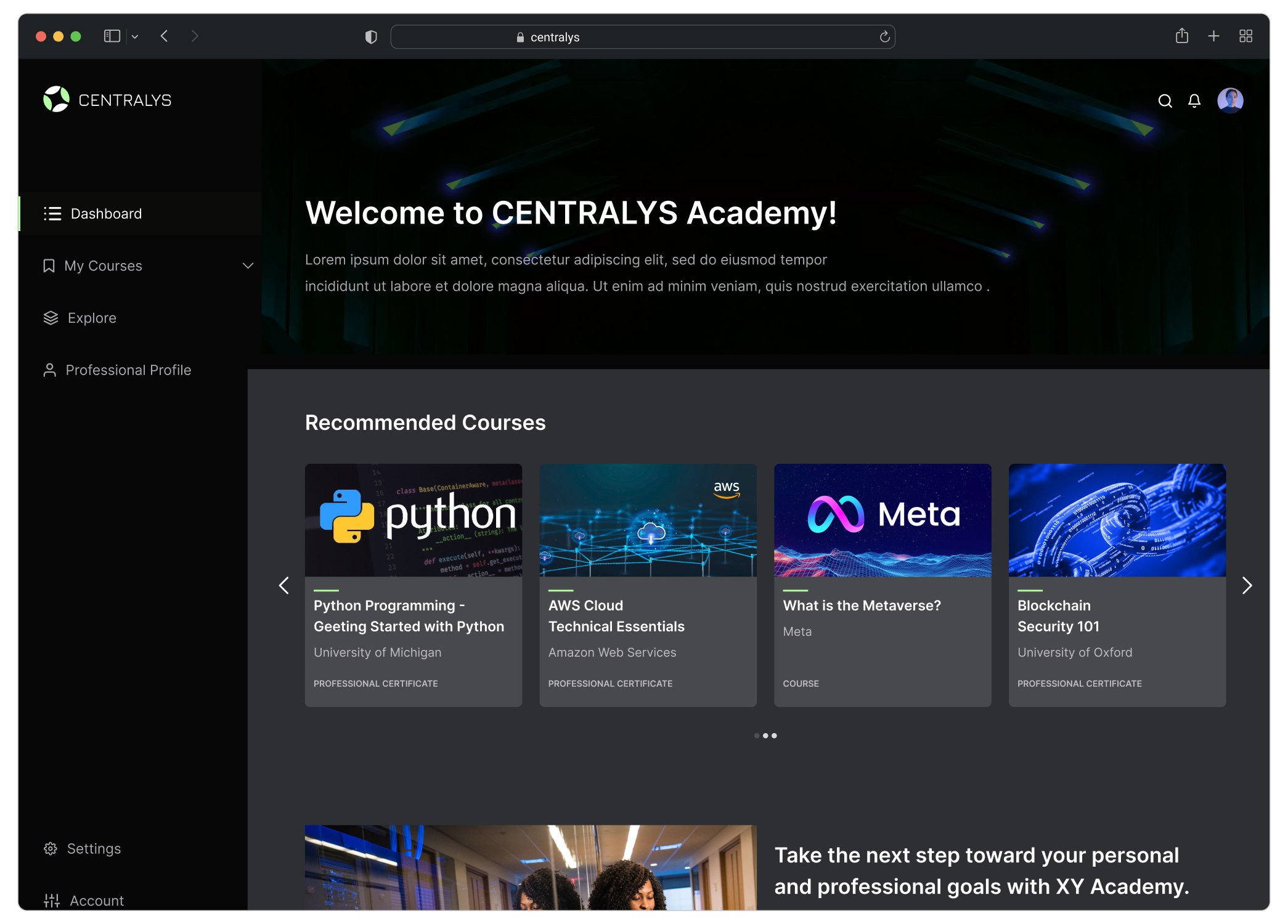This screenshot has width=1288, height=924.
Task: Show tab overview grid icon
Action: tap(1245, 36)
